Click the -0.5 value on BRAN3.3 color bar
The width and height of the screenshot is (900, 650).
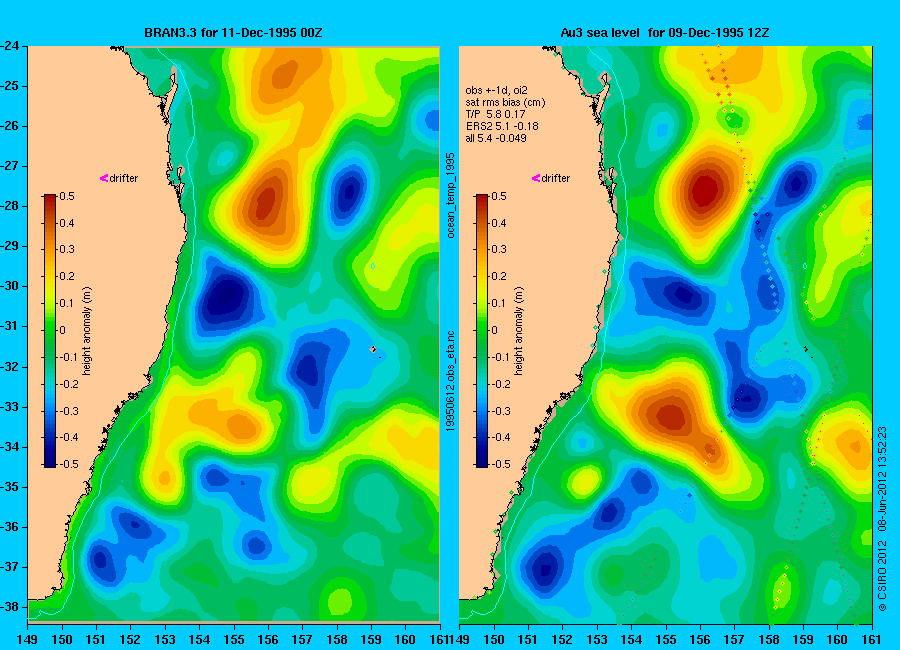[x=69, y=464]
